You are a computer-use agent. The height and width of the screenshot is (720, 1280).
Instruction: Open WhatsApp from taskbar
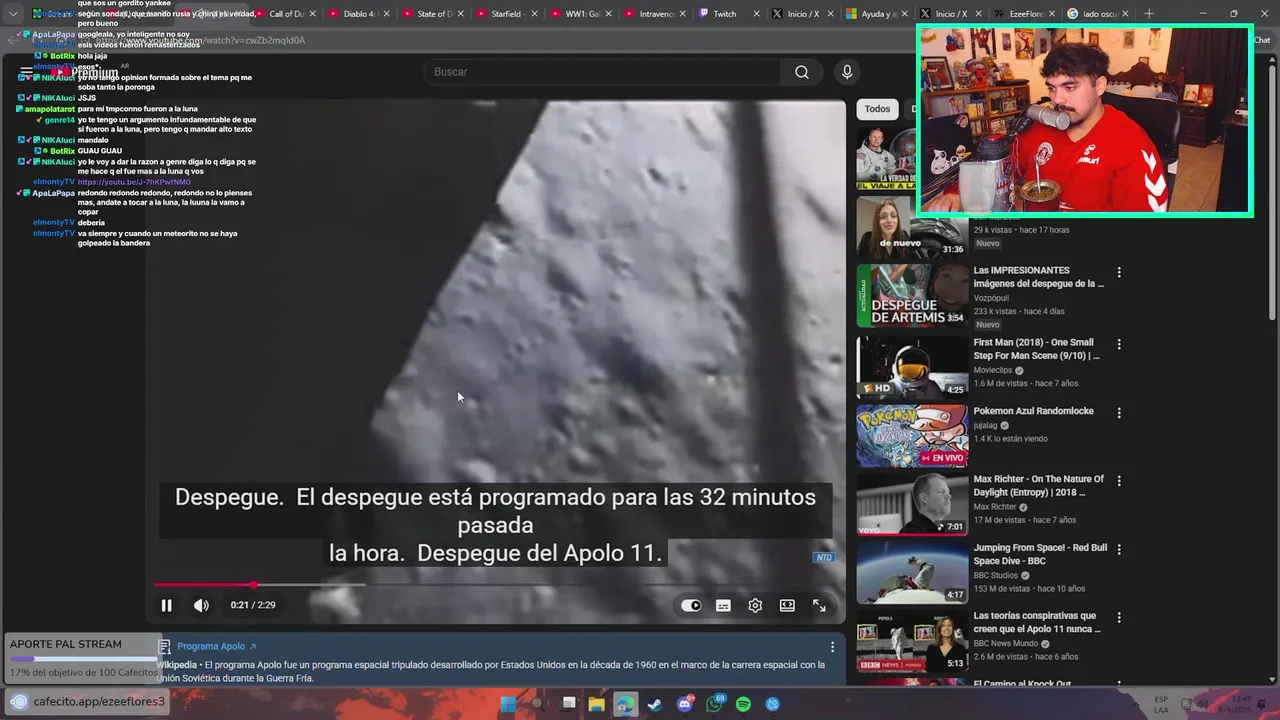coord(714,704)
